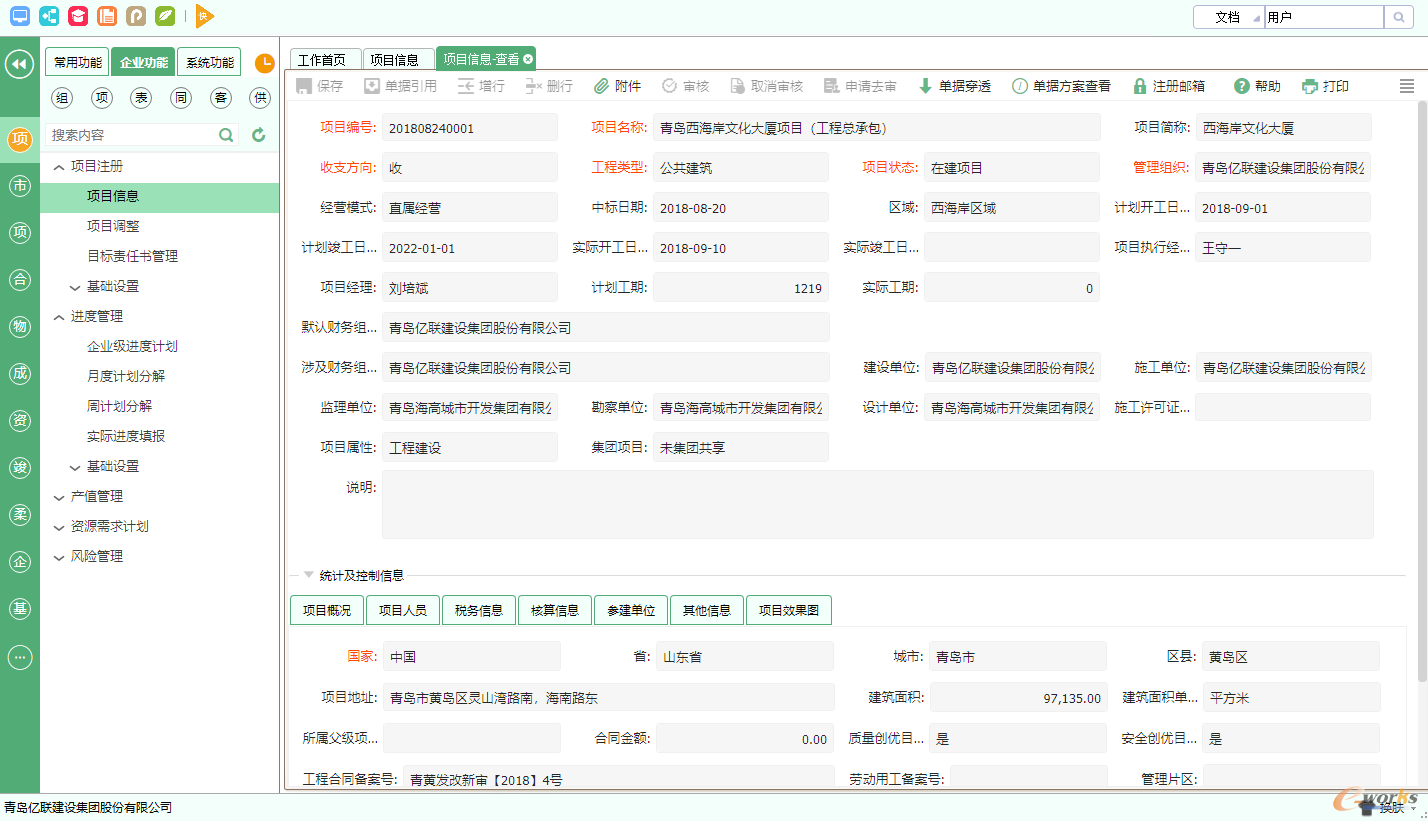
Task: Close the 项目信息:查看 tab
Action: coord(528,59)
